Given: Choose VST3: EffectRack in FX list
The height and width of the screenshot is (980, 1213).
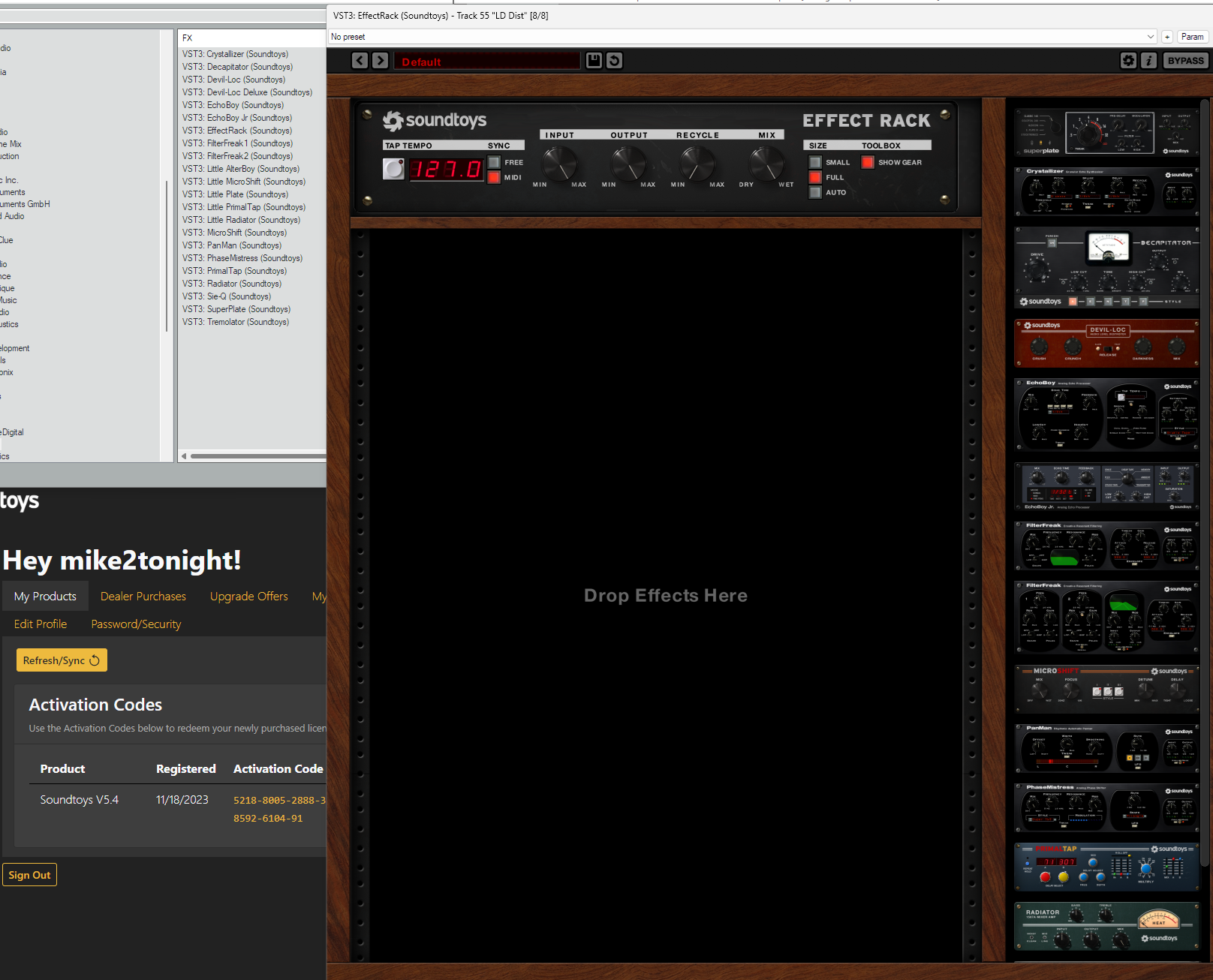Looking at the screenshot, I should coord(236,131).
